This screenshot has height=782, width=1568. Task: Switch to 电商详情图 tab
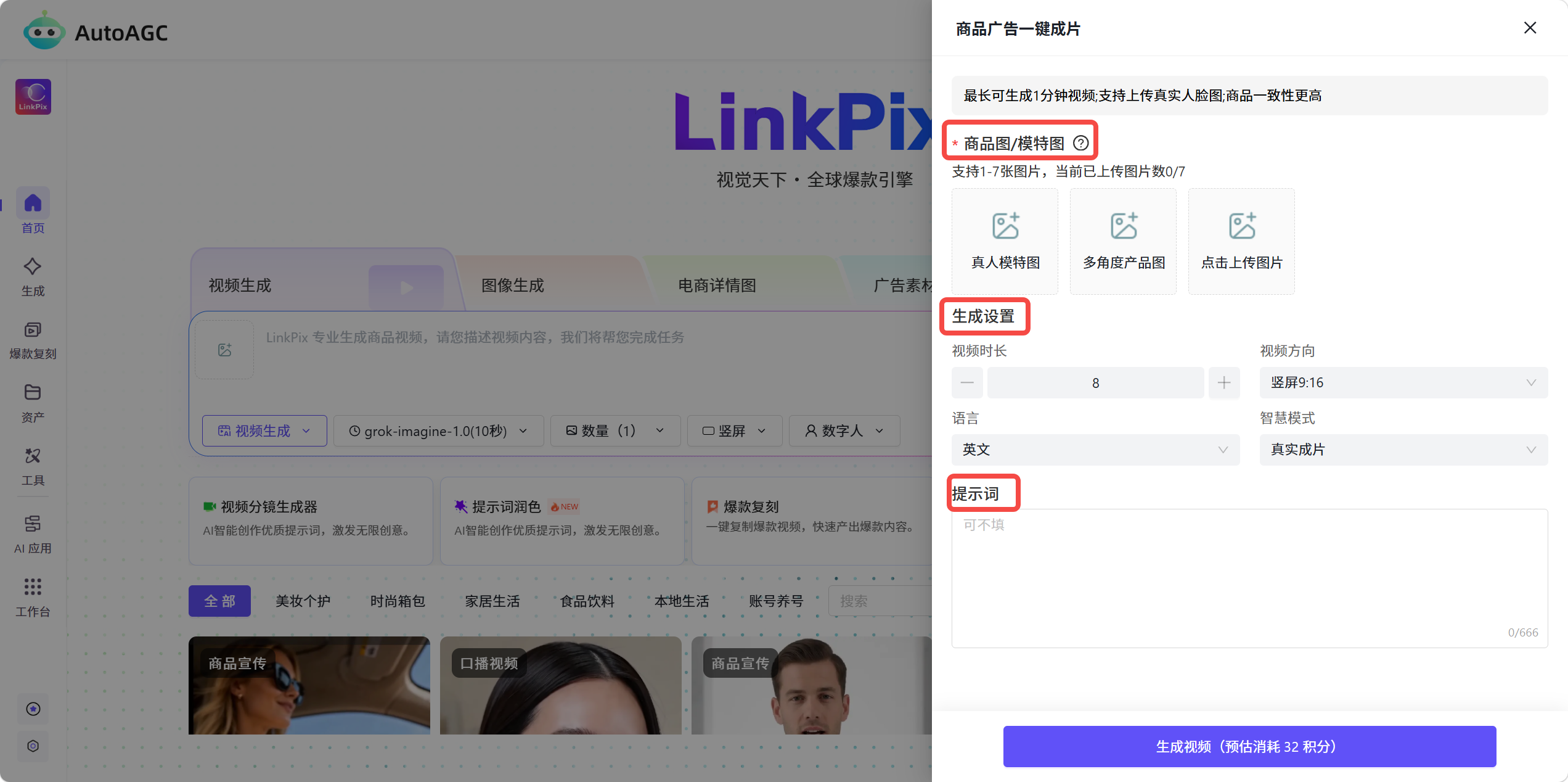(x=717, y=285)
